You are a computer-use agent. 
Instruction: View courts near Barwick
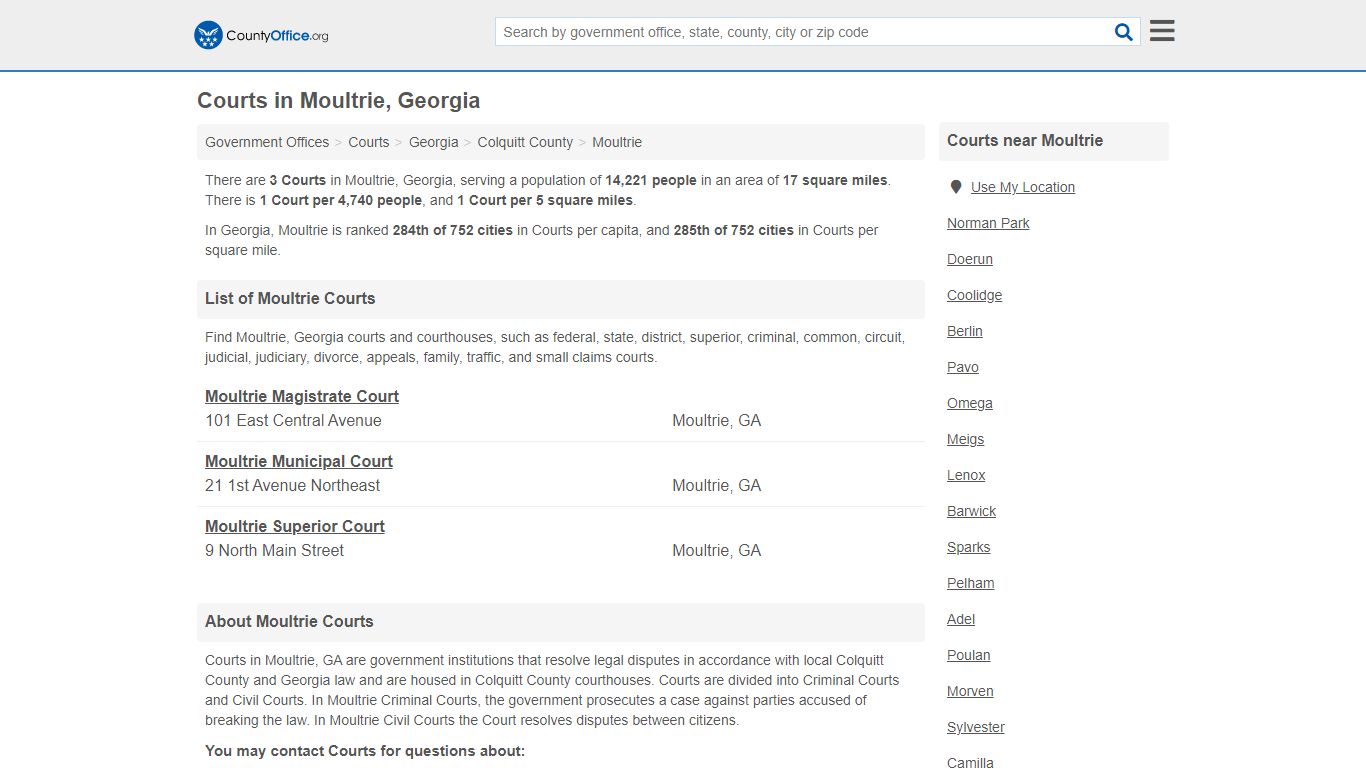click(x=972, y=511)
